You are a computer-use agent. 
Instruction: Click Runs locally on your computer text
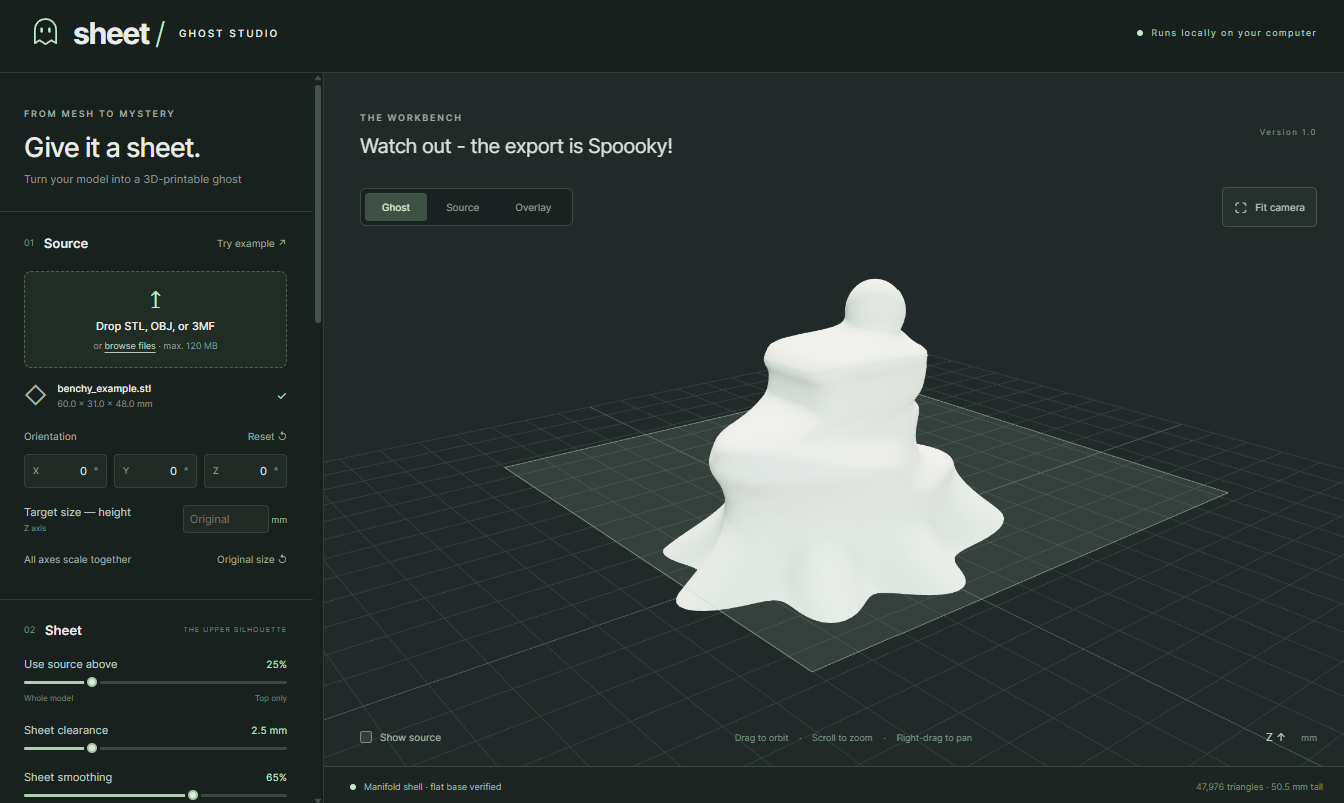1233,33
